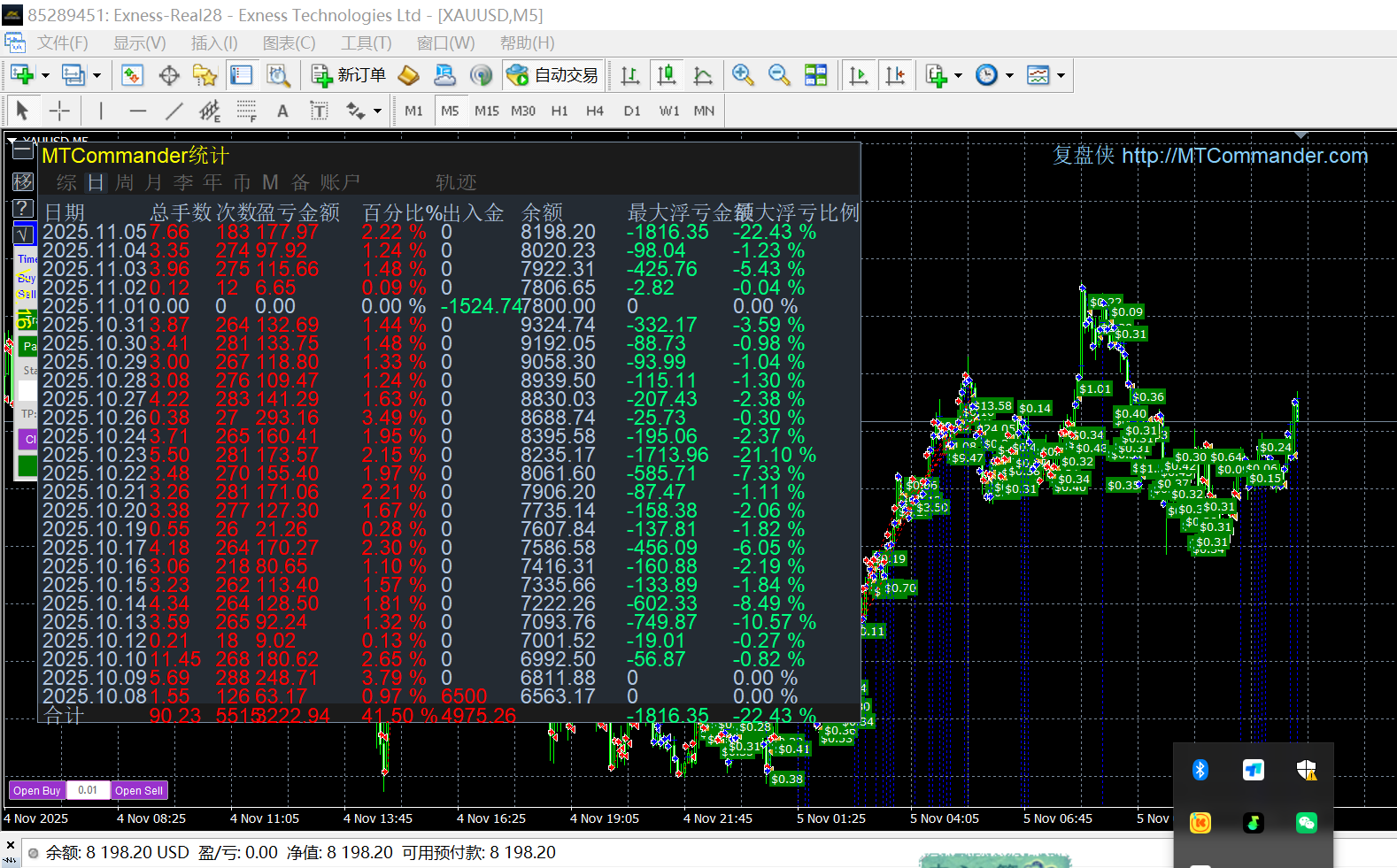Close the terminal panel with X
The image size is (1397, 868).
click(11, 845)
